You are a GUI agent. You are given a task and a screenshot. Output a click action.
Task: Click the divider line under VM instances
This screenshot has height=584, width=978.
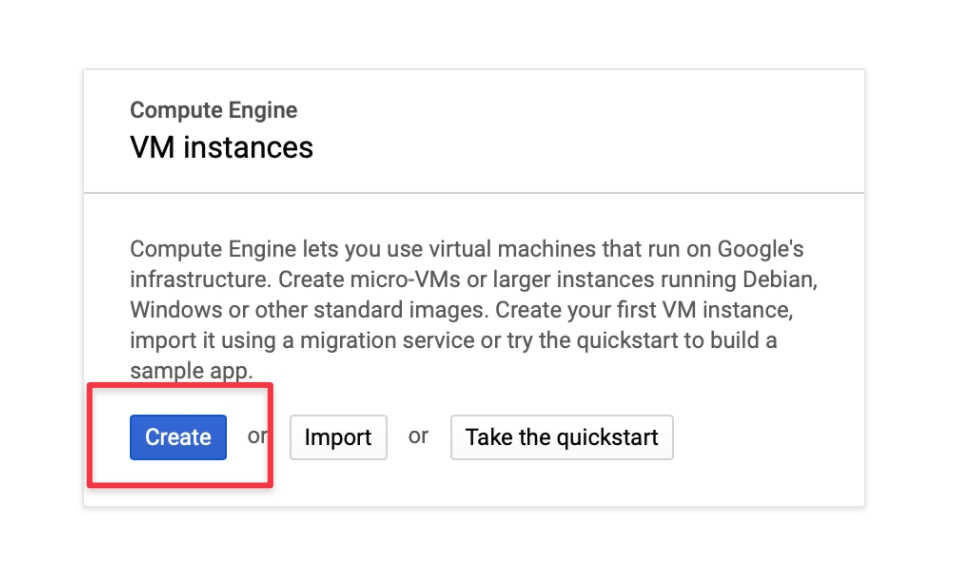[473, 192]
